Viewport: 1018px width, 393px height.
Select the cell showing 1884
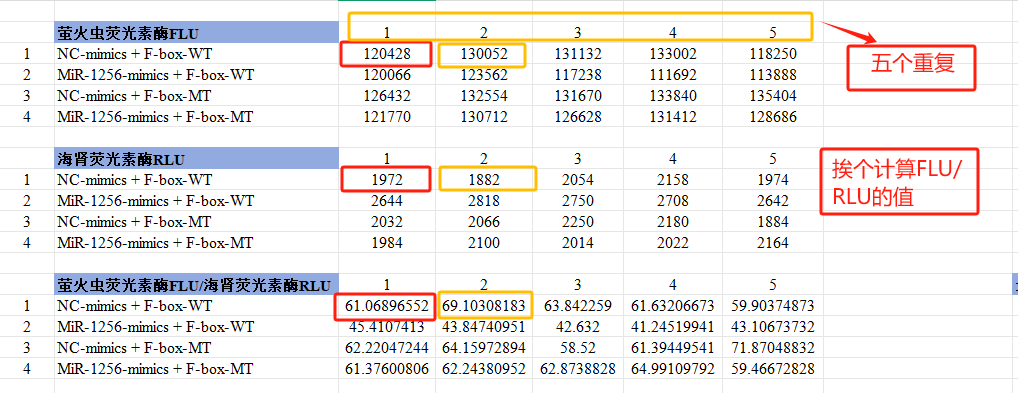pos(773,222)
